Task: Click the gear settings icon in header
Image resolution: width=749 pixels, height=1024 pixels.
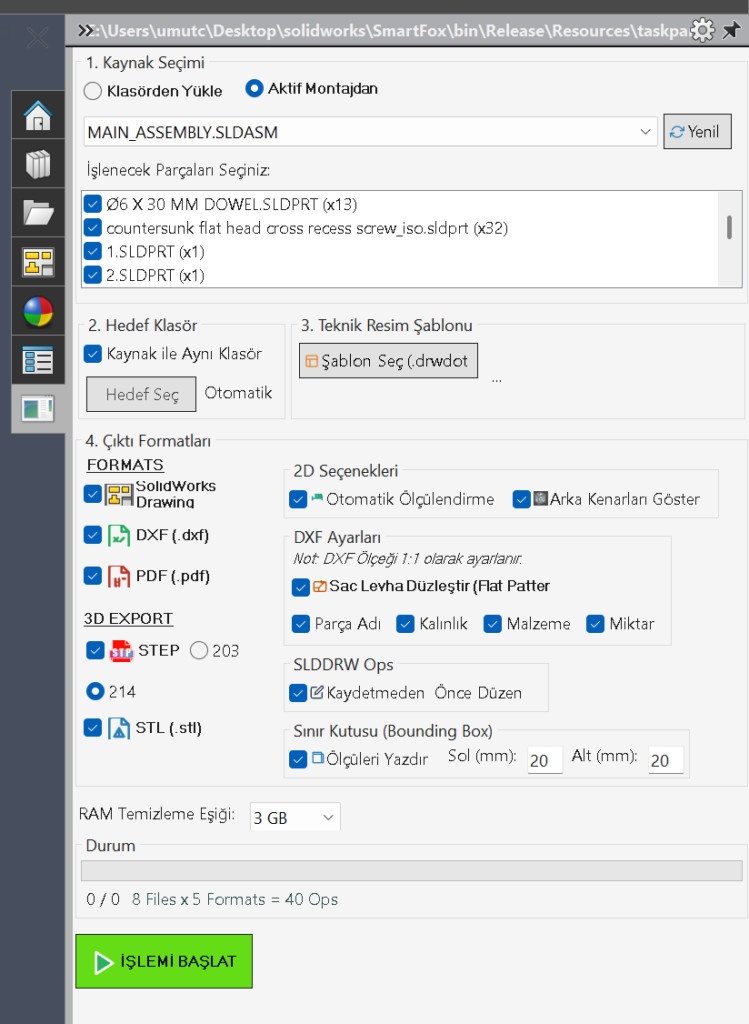Action: (x=703, y=31)
